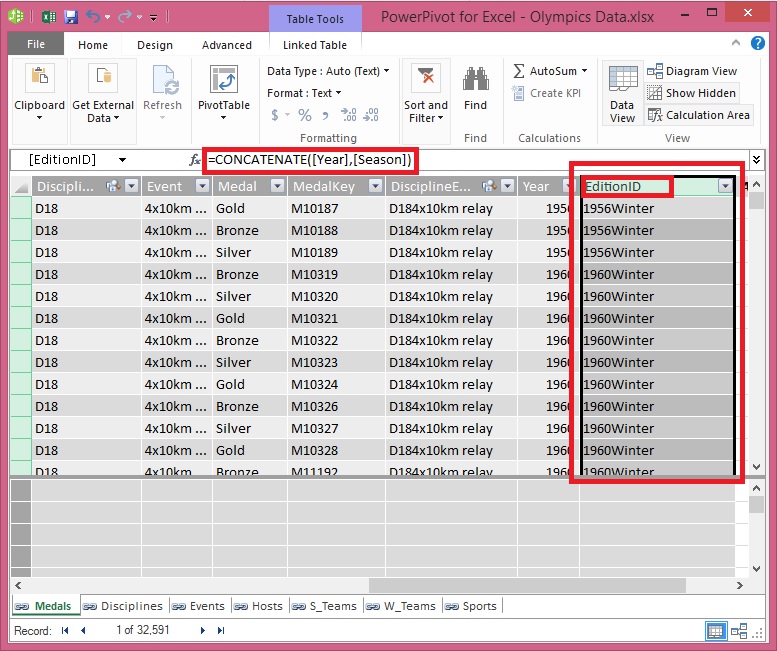The height and width of the screenshot is (651, 777).
Task: Open the Get External Data menu
Action: tap(103, 94)
